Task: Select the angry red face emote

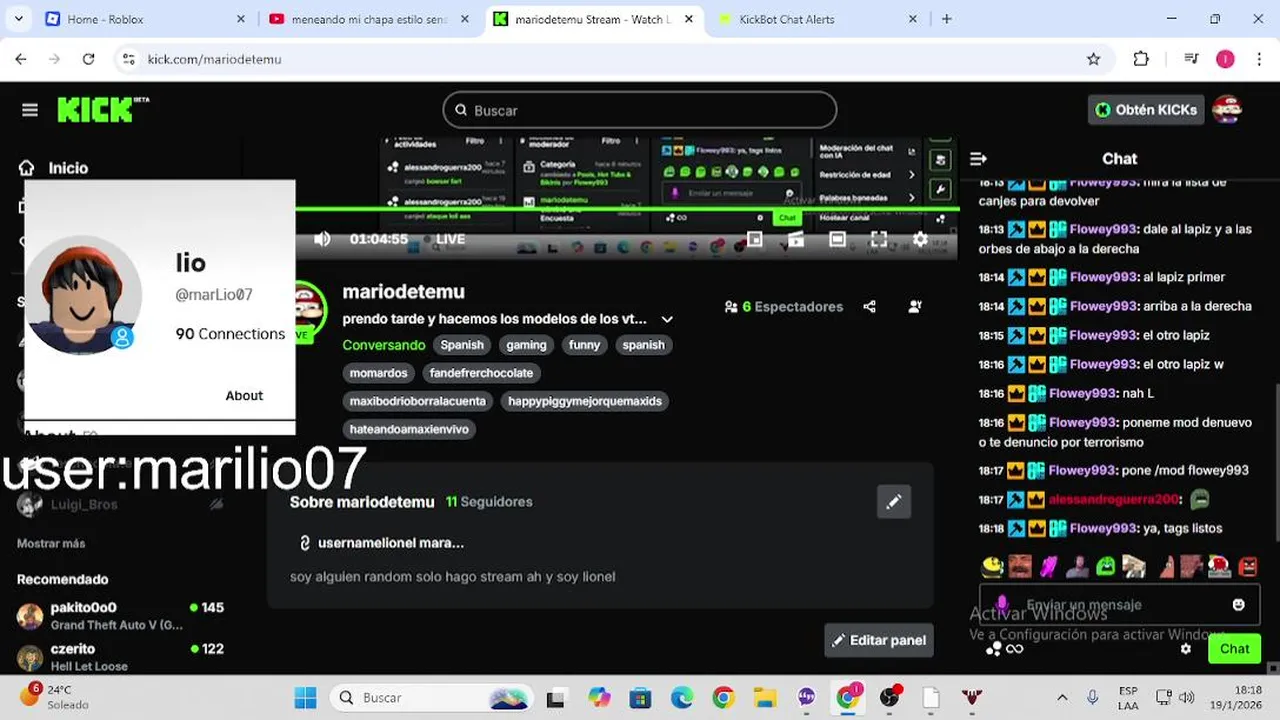Action: (1248, 567)
